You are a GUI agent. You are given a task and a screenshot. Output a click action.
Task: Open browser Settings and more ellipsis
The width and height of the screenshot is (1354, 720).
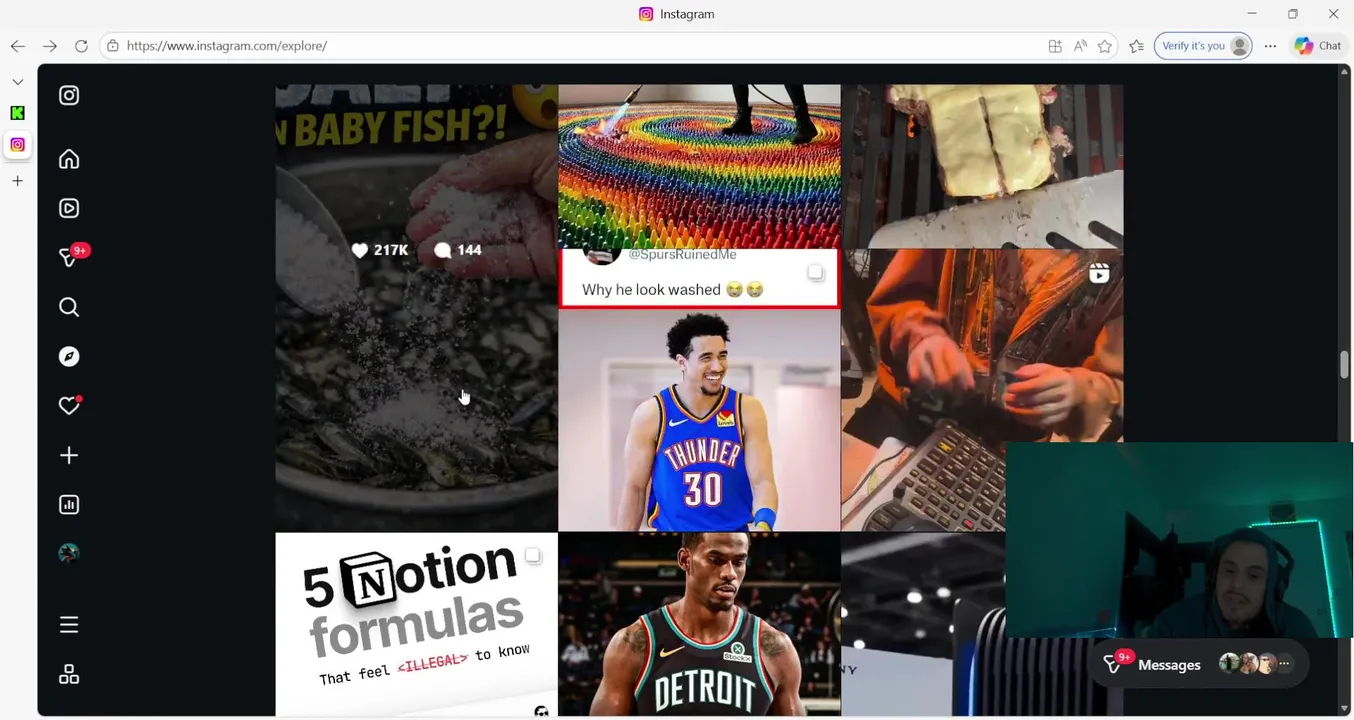click(x=1270, y=46)
